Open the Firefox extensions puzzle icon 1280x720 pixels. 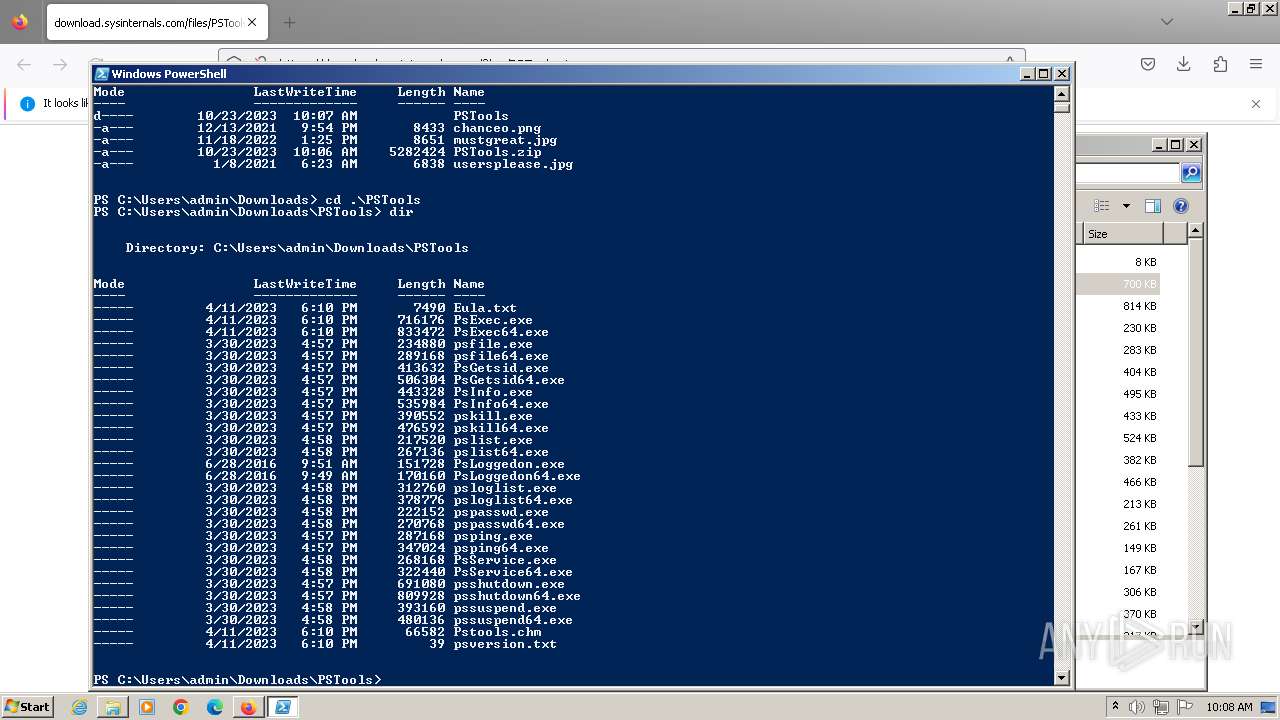pyautogui.click(x=1220, y=64)
